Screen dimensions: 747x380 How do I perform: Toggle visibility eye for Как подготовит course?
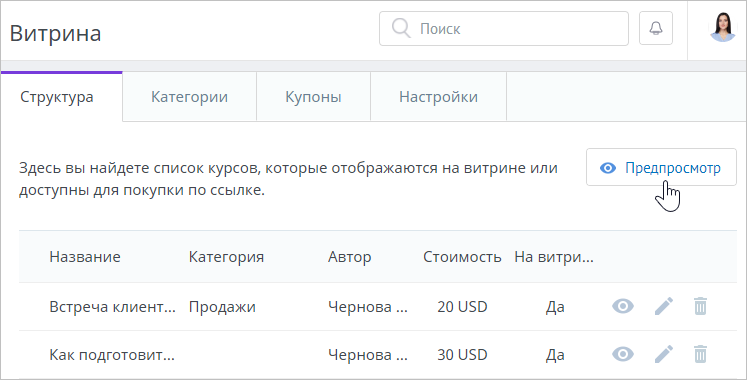point(623,354)
